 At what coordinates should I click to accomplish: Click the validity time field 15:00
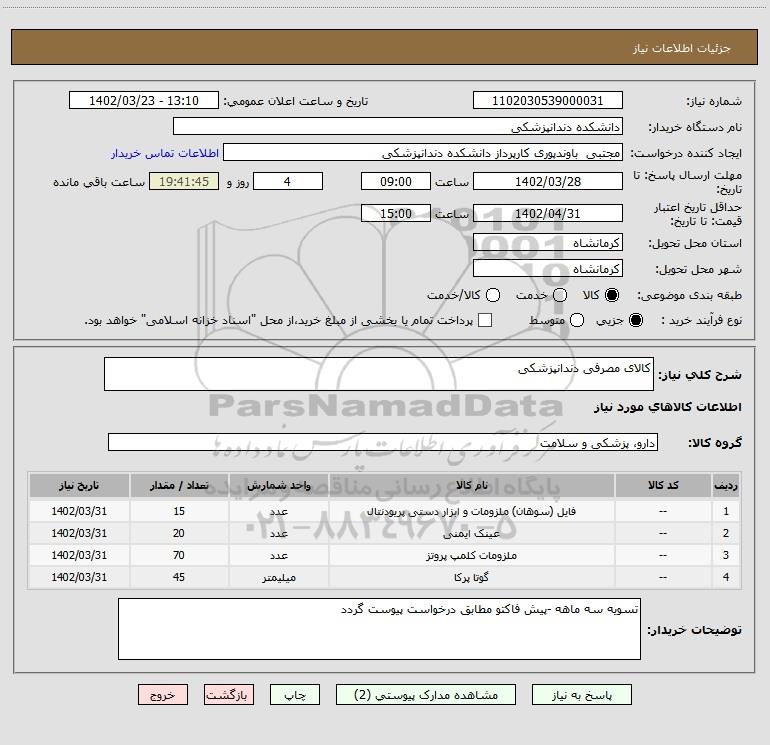396,213
